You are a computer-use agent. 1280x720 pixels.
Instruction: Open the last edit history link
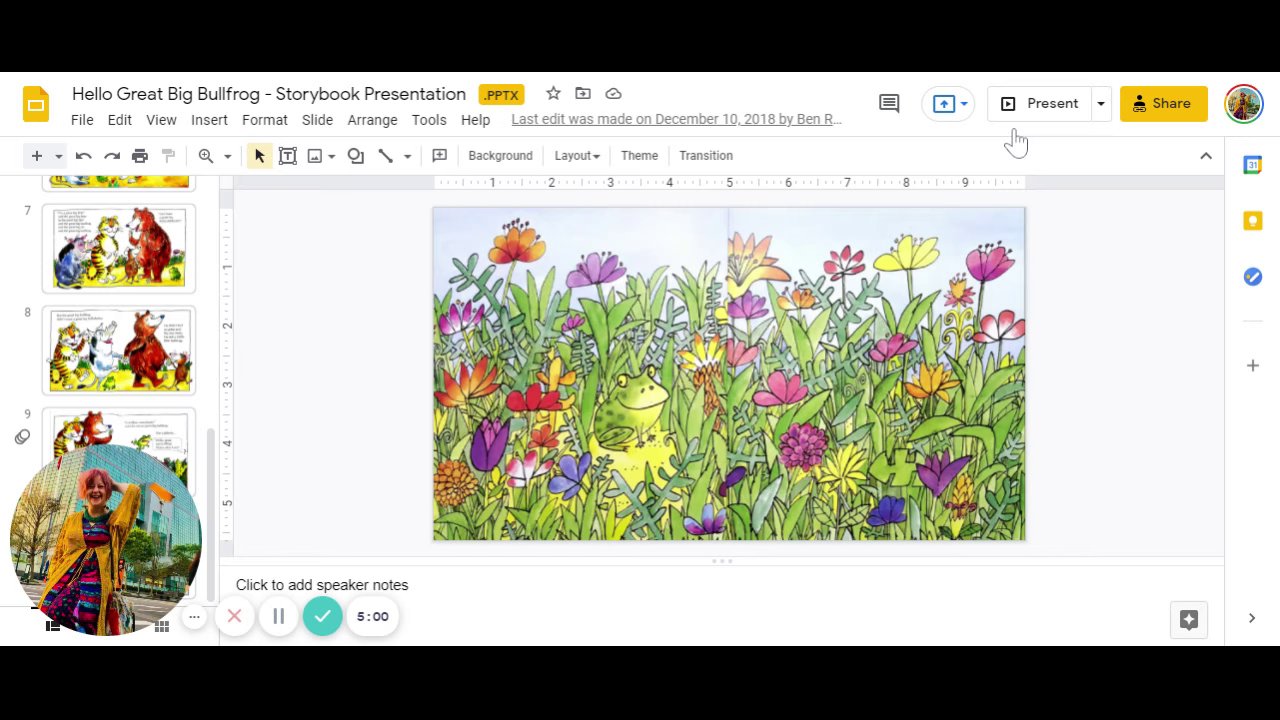click(676, 120)
